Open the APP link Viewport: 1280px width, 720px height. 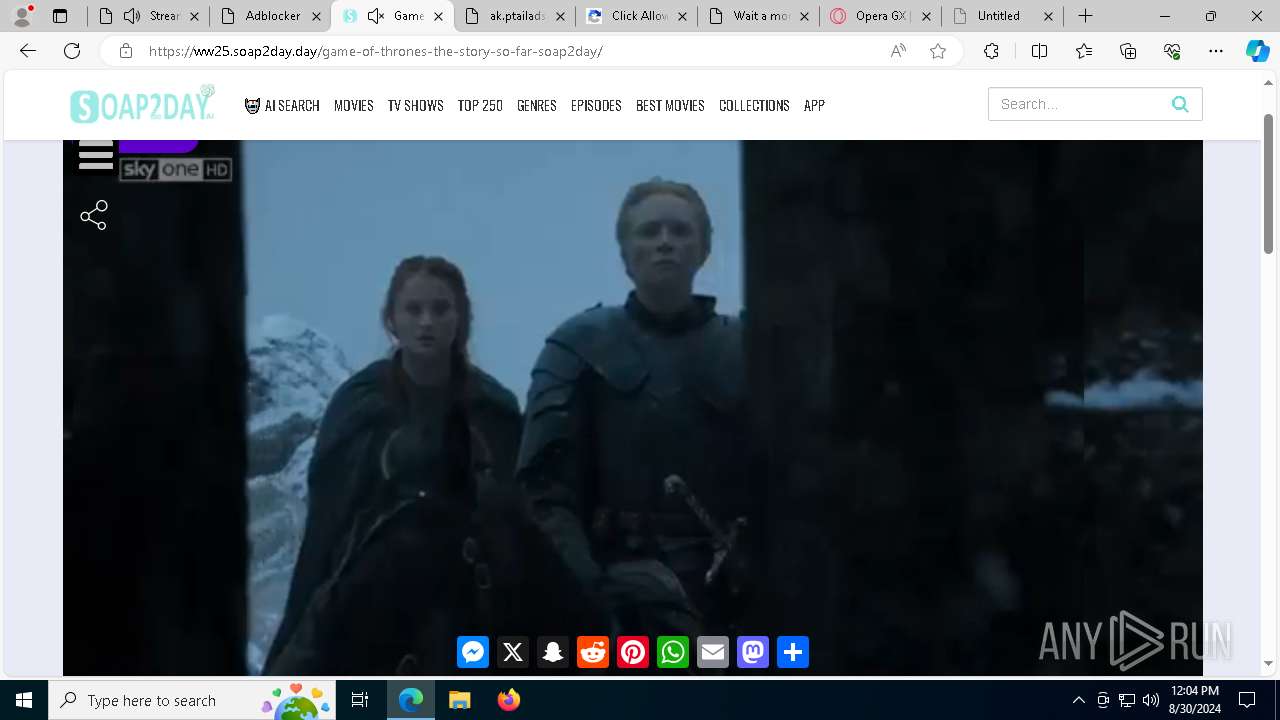(x=814, y=105)
